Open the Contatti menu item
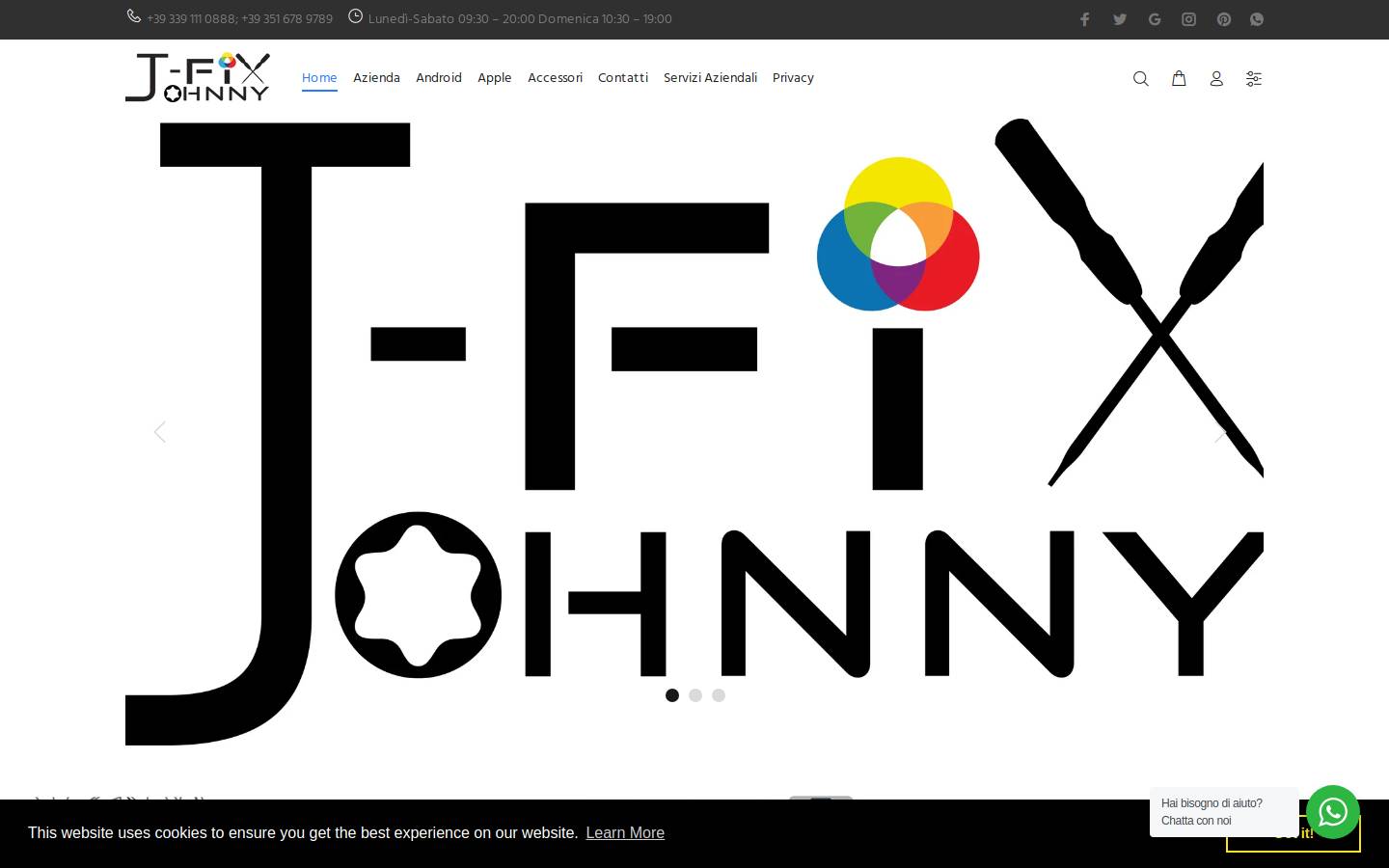The image size is (1389, 868). point(623,78)
